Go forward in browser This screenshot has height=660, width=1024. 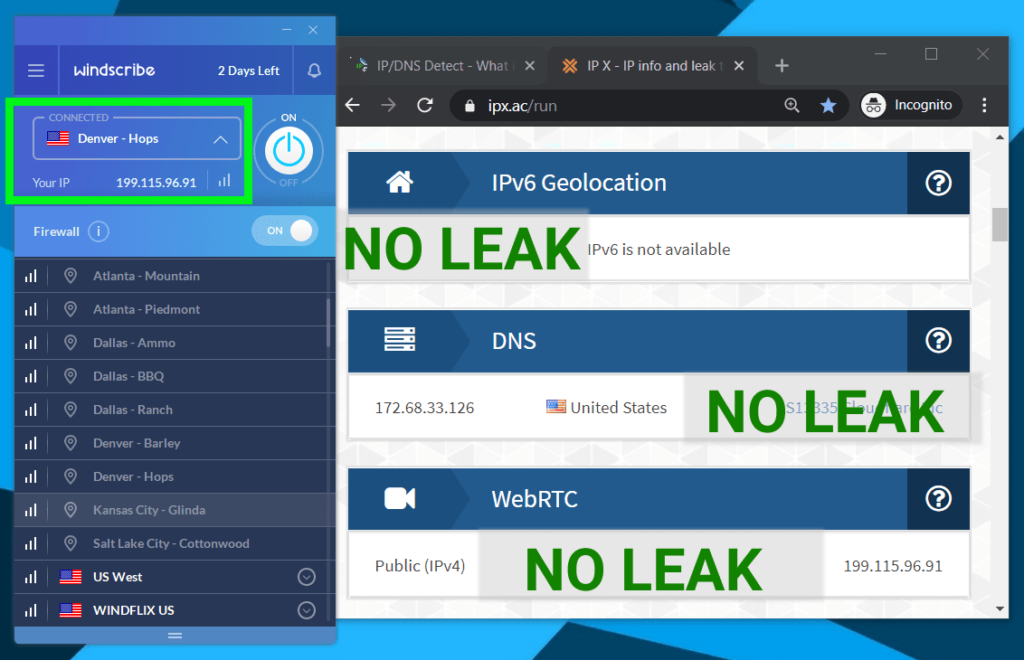389,105
